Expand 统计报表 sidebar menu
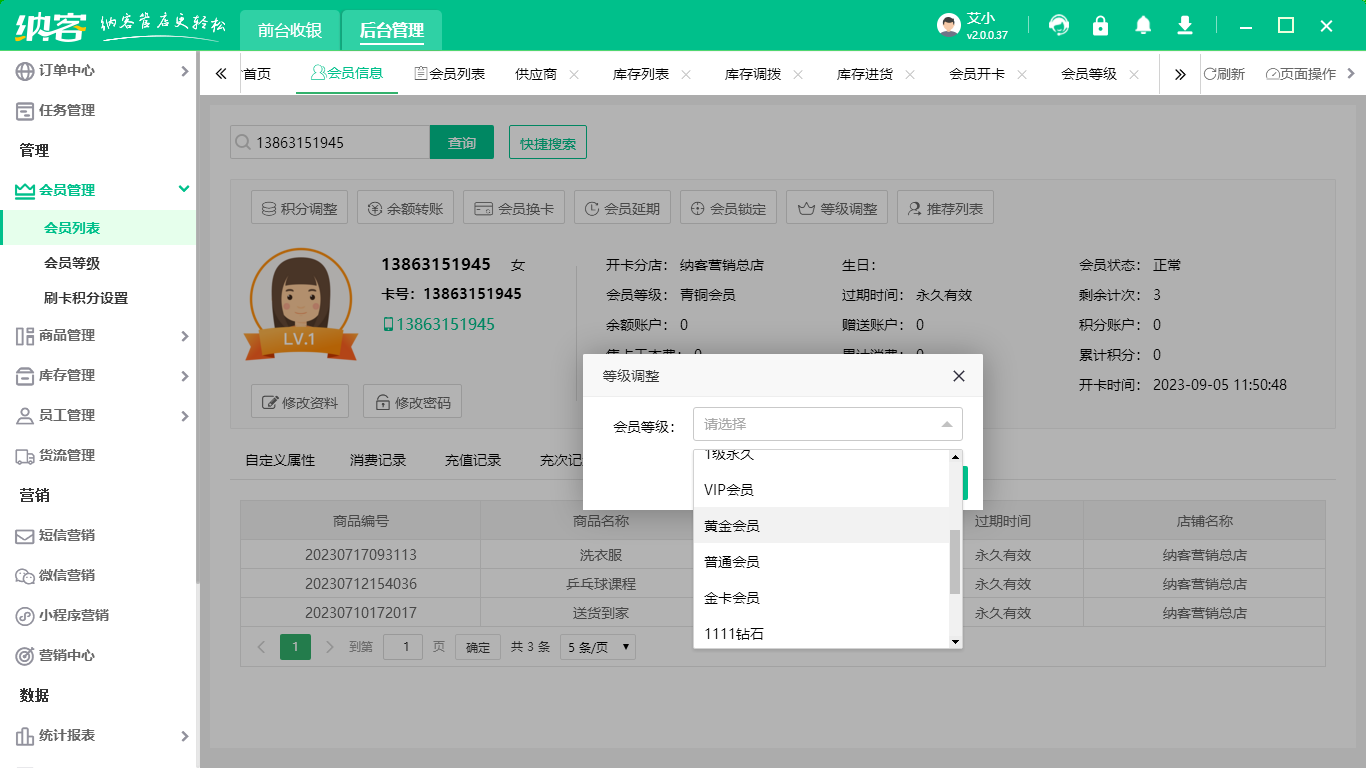 pyautogui.click(x=98, y=736)
